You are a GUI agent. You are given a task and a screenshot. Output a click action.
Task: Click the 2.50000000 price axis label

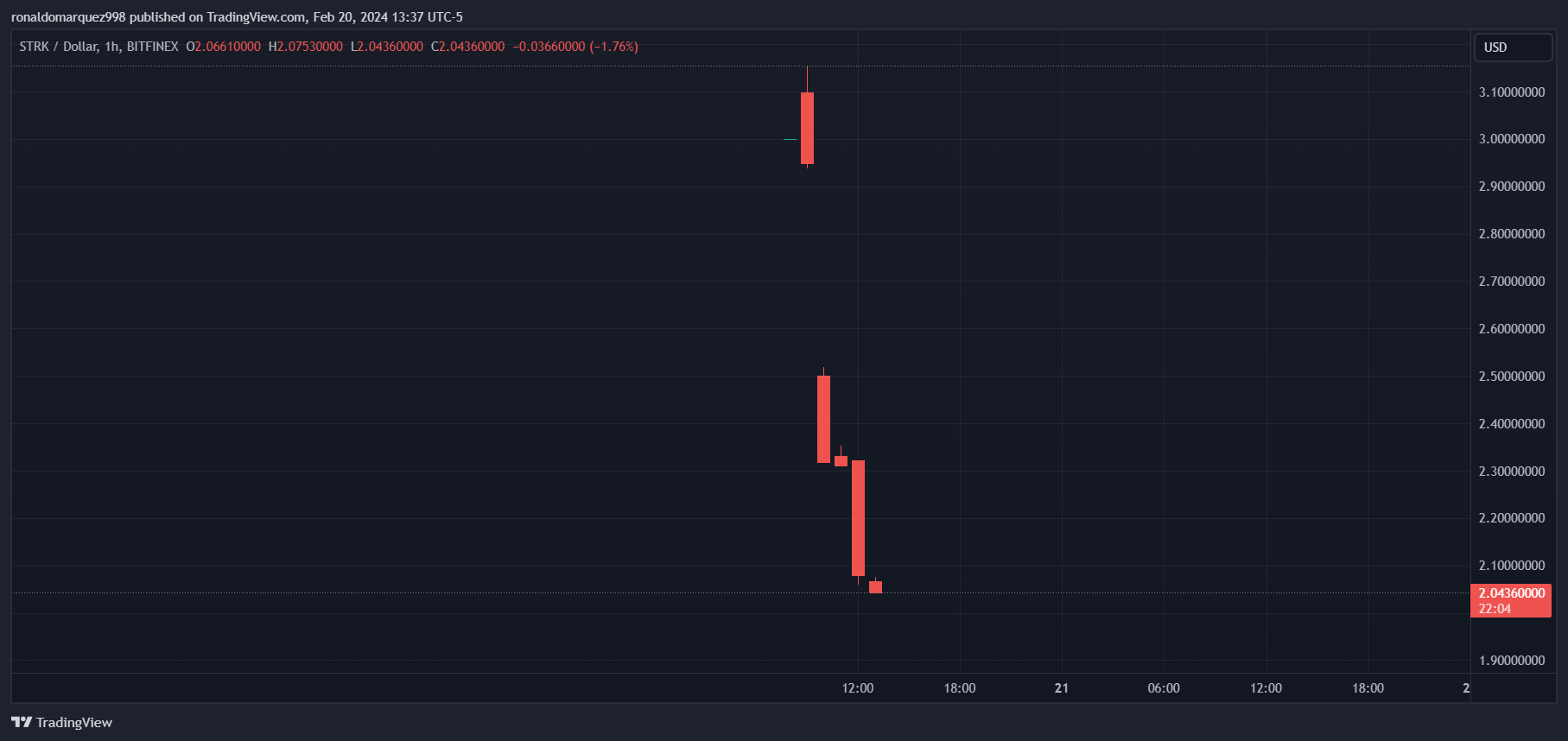[x=1512, y=377]
